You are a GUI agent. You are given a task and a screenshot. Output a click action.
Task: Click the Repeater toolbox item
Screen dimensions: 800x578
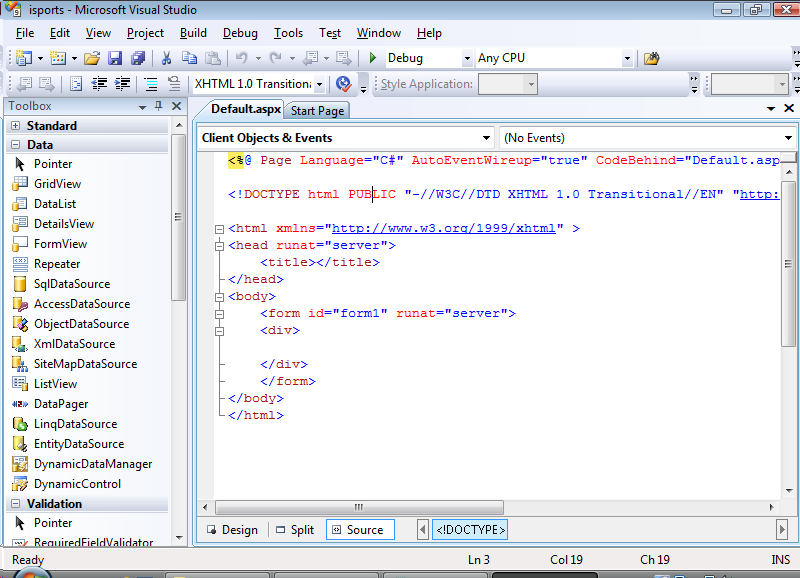point(57,264)
